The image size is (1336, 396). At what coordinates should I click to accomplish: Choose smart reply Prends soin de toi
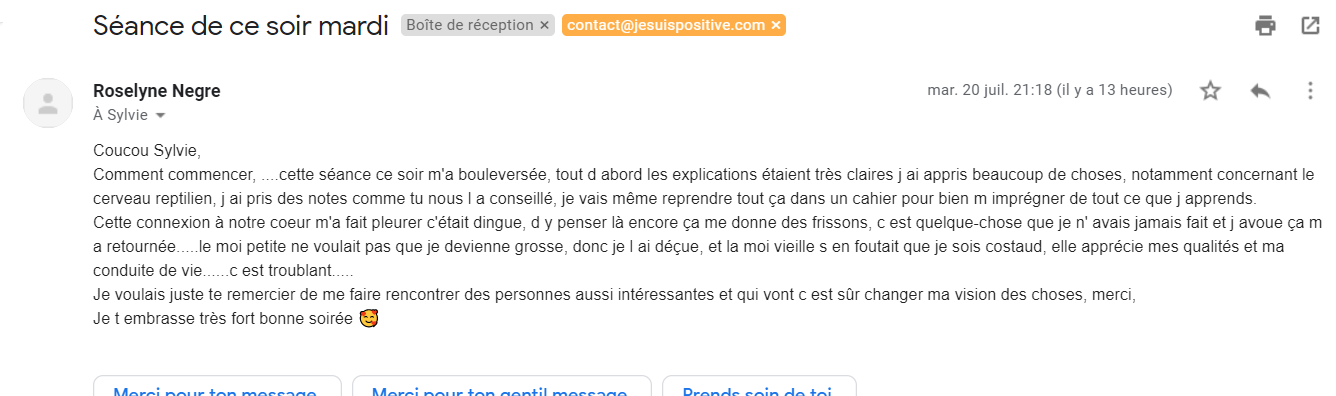point(759,386)
